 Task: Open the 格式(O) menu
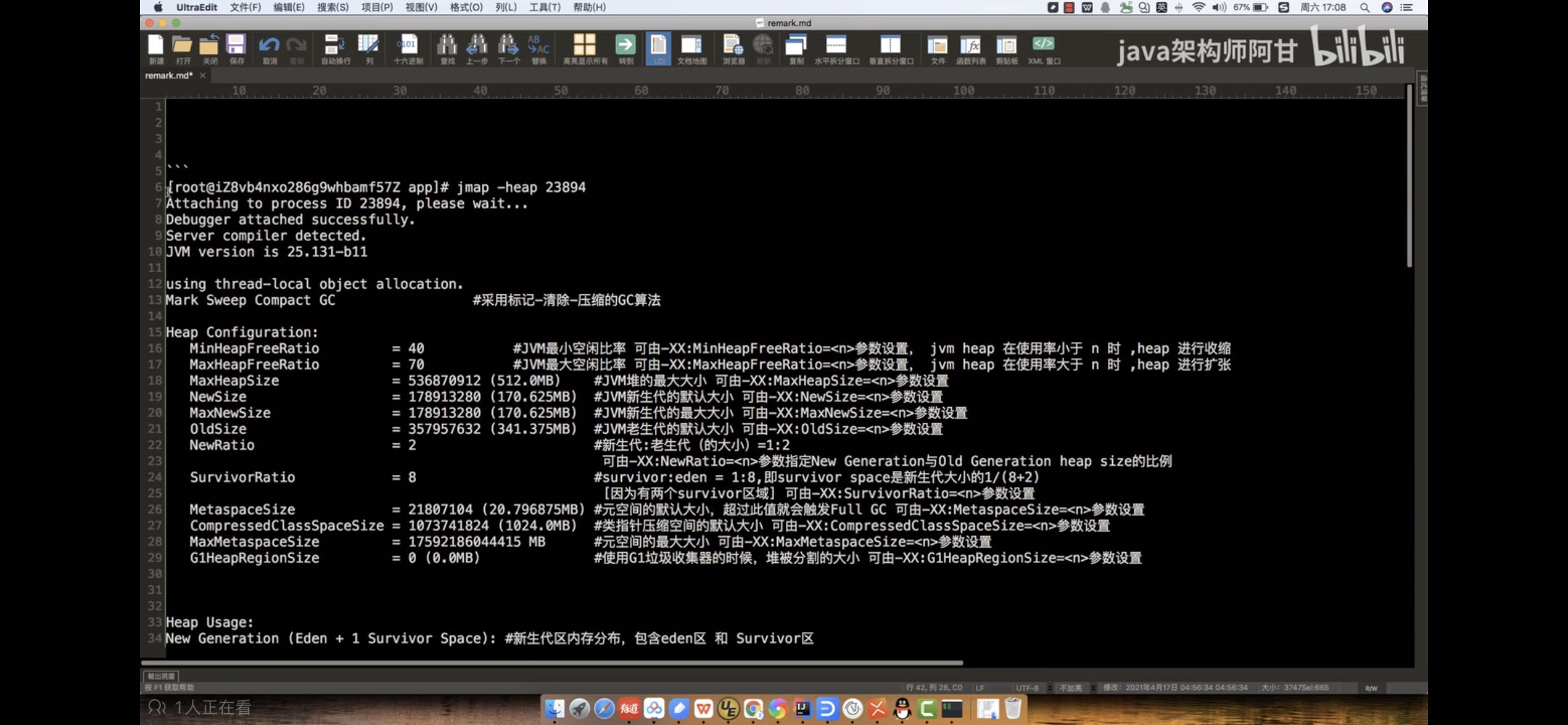[466, 7]
